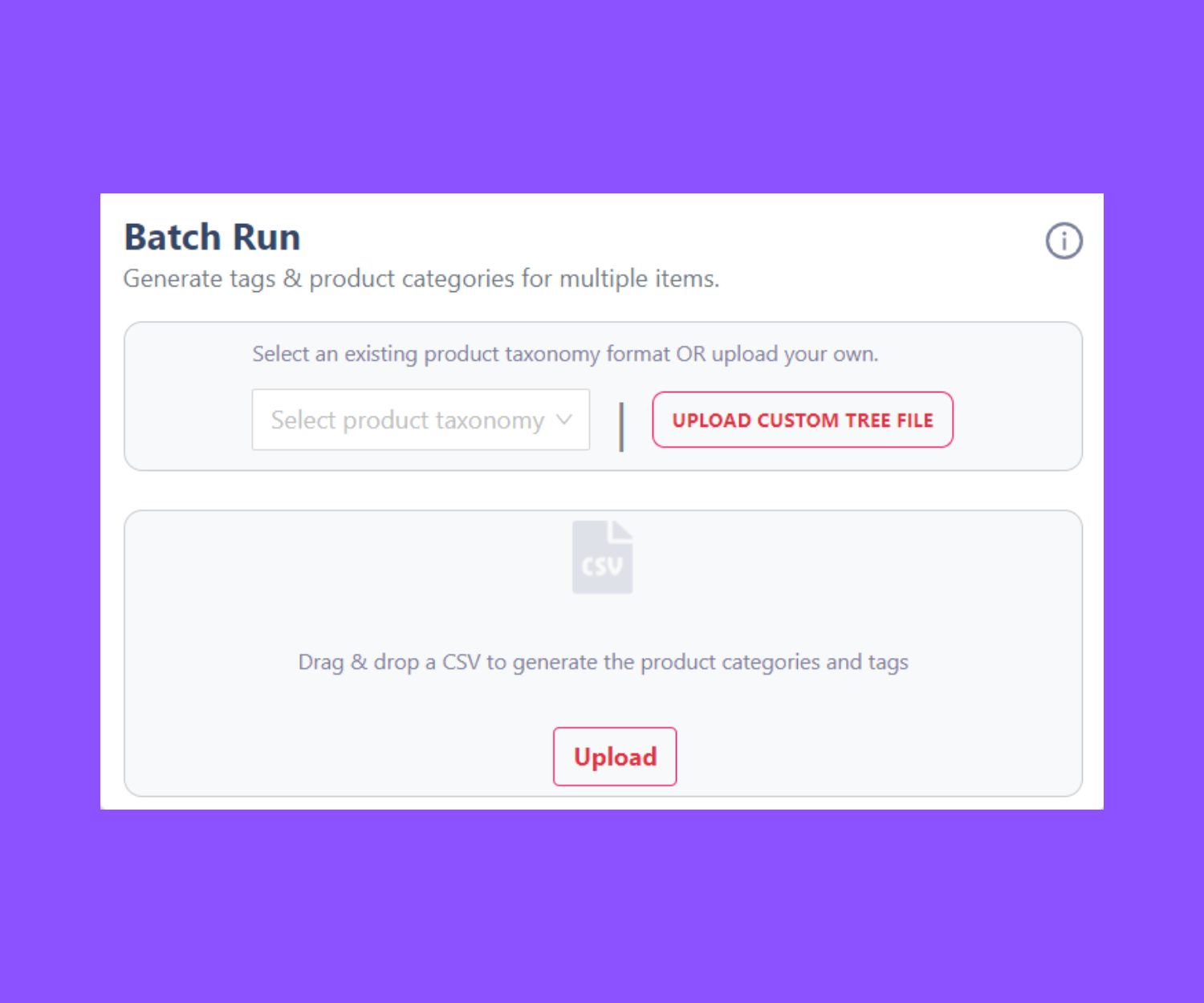Viewport: 1204px width, 1003px height.
Task: Click Upload below the drag-and-drop message
Action: click(614, 756)
